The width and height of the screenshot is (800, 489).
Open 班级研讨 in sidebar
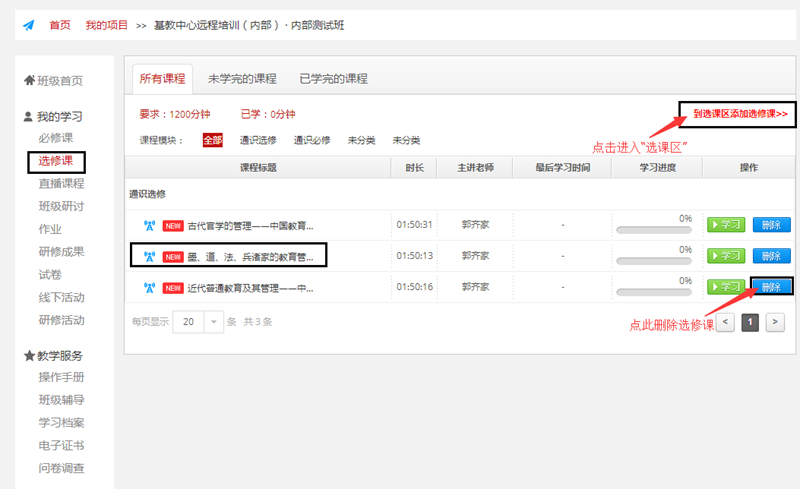pos(61,206)
